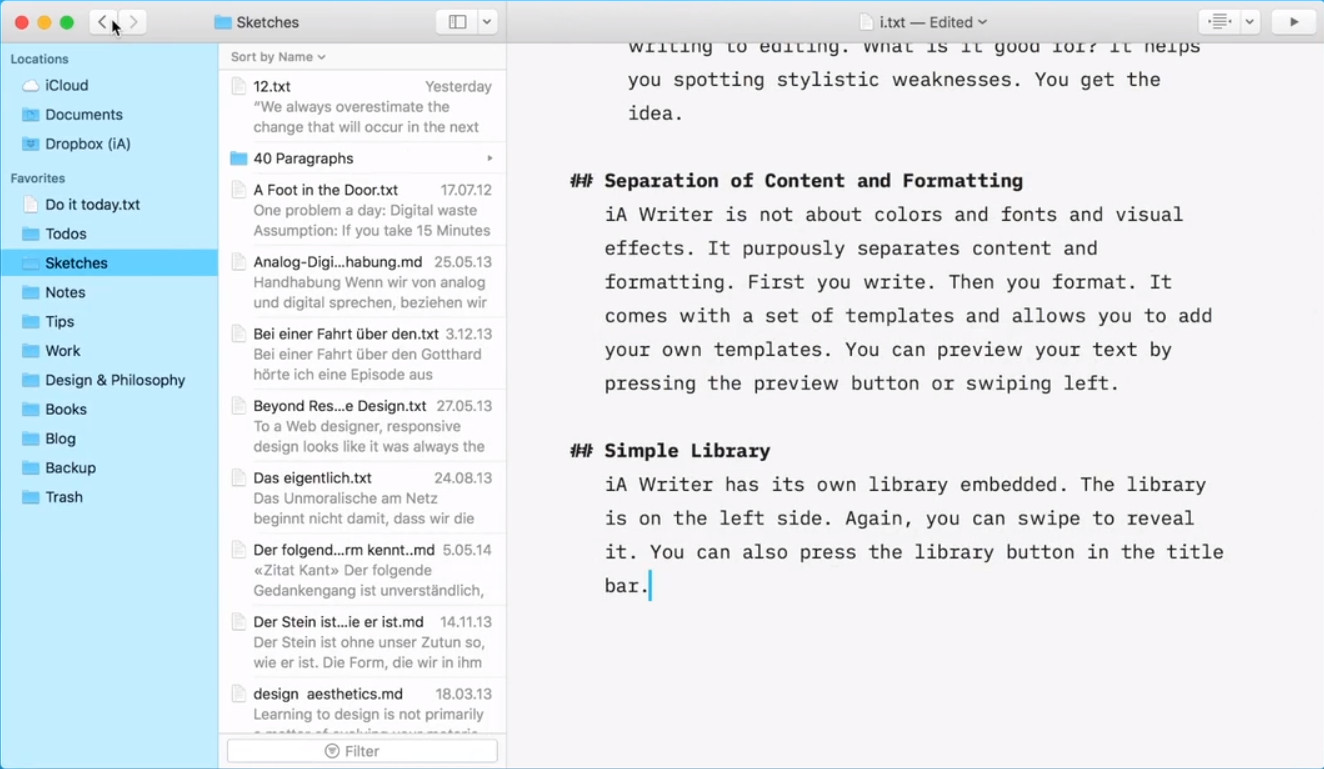Image resolution: width=1324 pixels, height=769 pixels.
Task: Click the Locations section header
Action: tap(40, 59)
